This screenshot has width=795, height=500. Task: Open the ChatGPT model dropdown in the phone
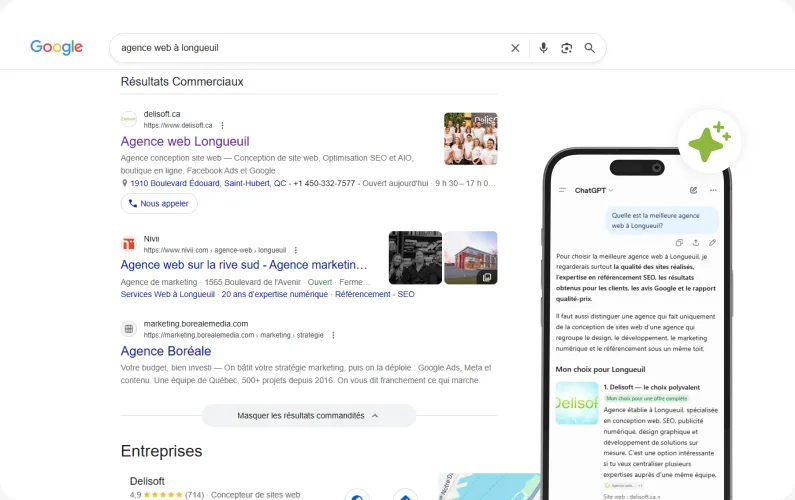[x=594, y=190]
